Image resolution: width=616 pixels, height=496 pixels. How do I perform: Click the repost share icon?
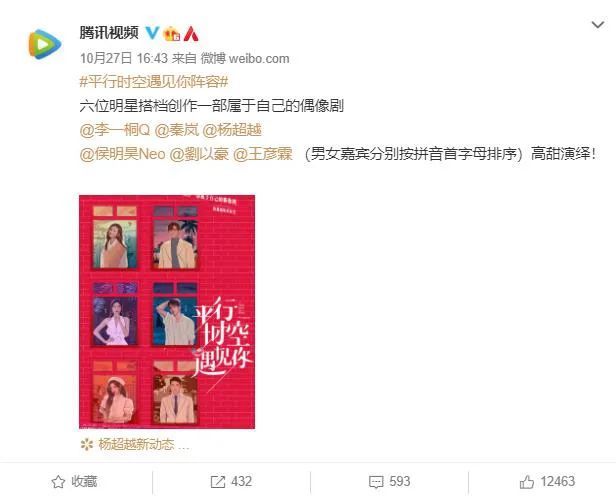click(x=218, y=482)
